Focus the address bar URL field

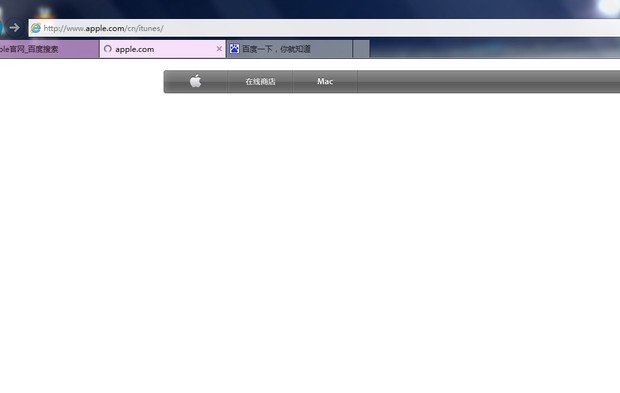click(324, 28)
